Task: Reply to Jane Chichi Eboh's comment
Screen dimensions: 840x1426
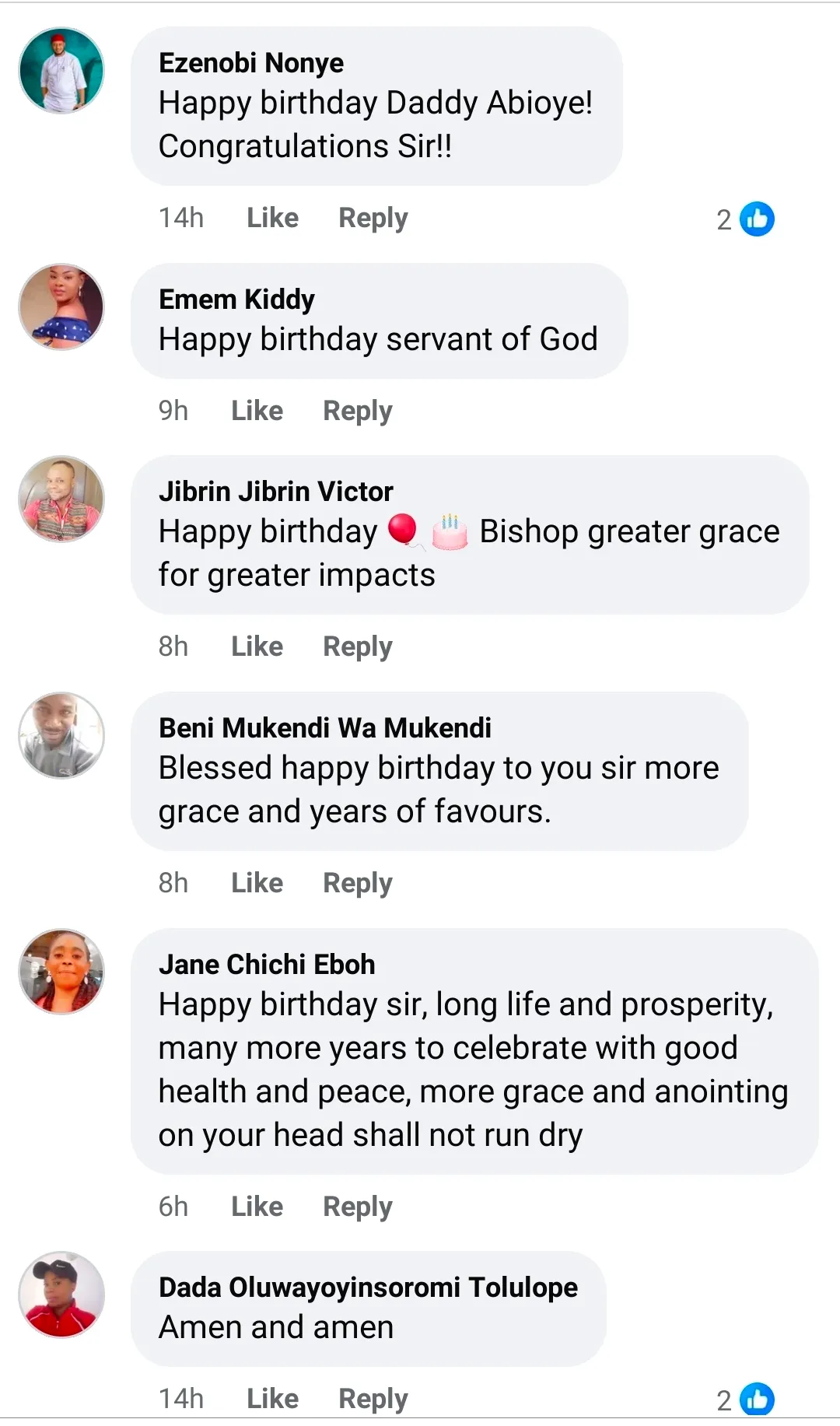Action: [x=357, y=1206]
